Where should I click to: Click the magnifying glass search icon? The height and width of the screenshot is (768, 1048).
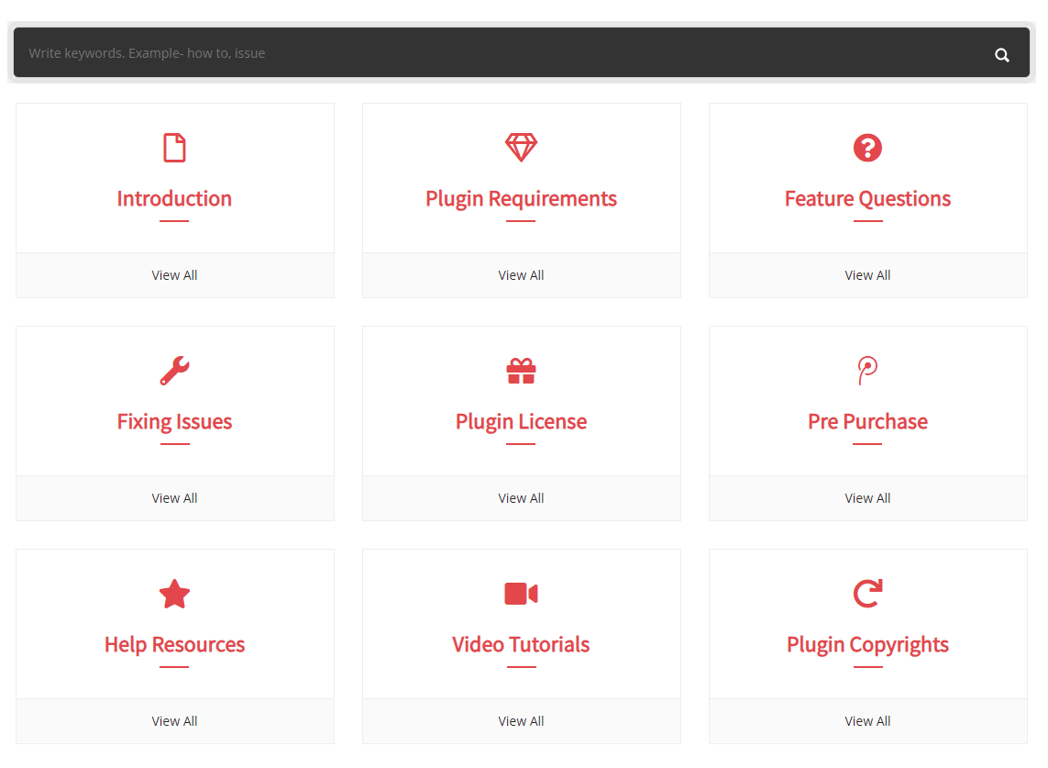click(x=1002, y=53)
